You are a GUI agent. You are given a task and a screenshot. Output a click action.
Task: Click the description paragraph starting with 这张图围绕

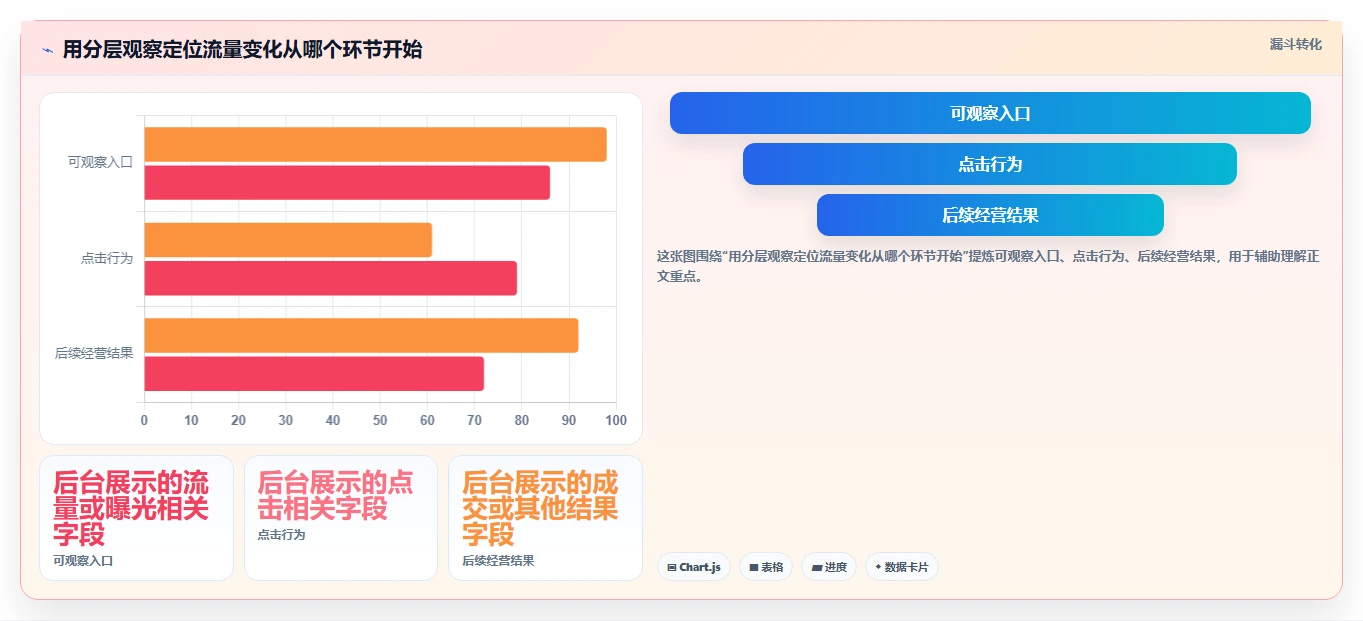988,266
